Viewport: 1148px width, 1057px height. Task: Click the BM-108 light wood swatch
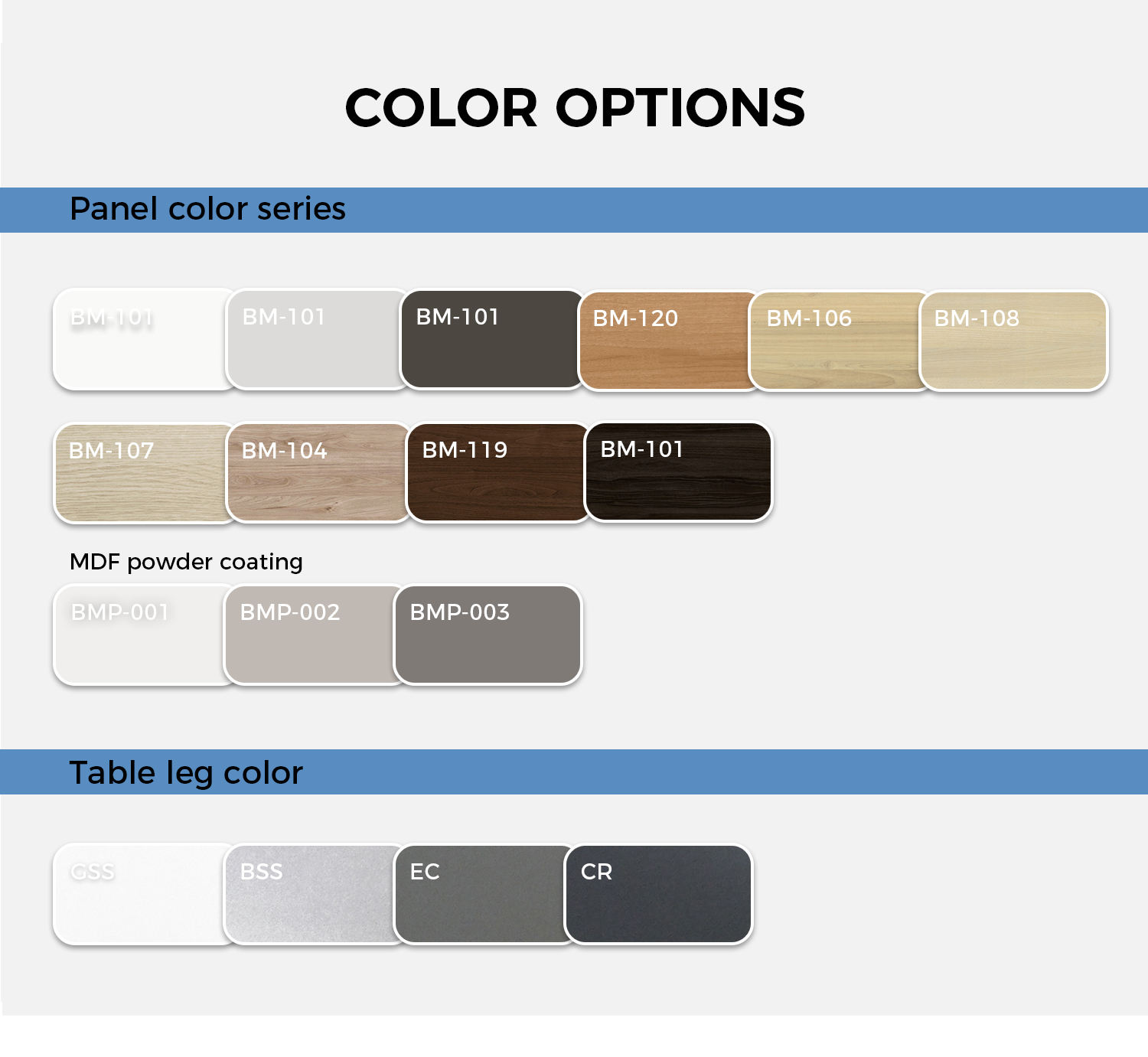(1013, 341)
